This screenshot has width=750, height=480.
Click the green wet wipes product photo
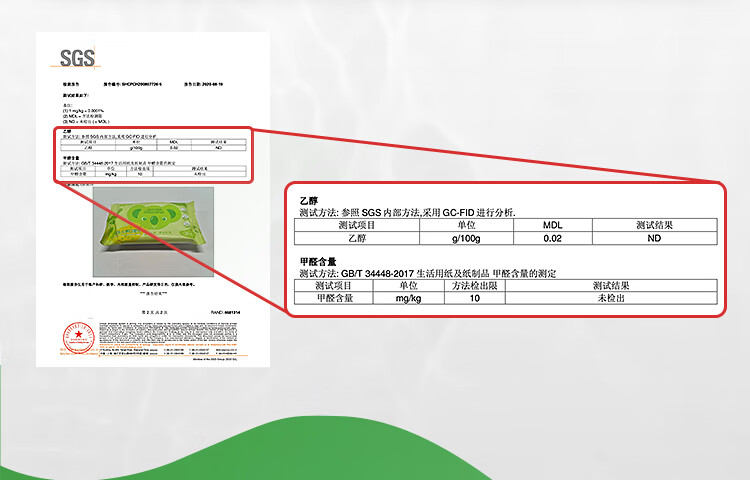[x=153, y=231]
